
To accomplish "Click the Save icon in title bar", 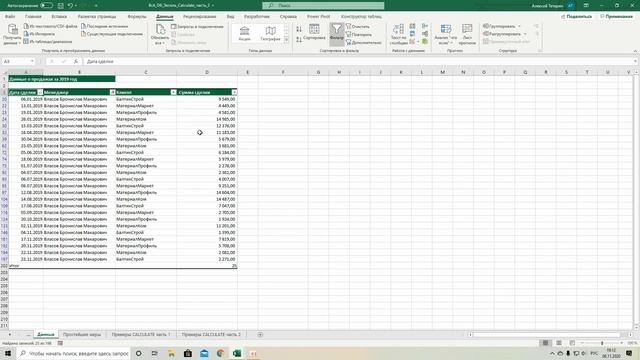I will (x=61, y=6).
